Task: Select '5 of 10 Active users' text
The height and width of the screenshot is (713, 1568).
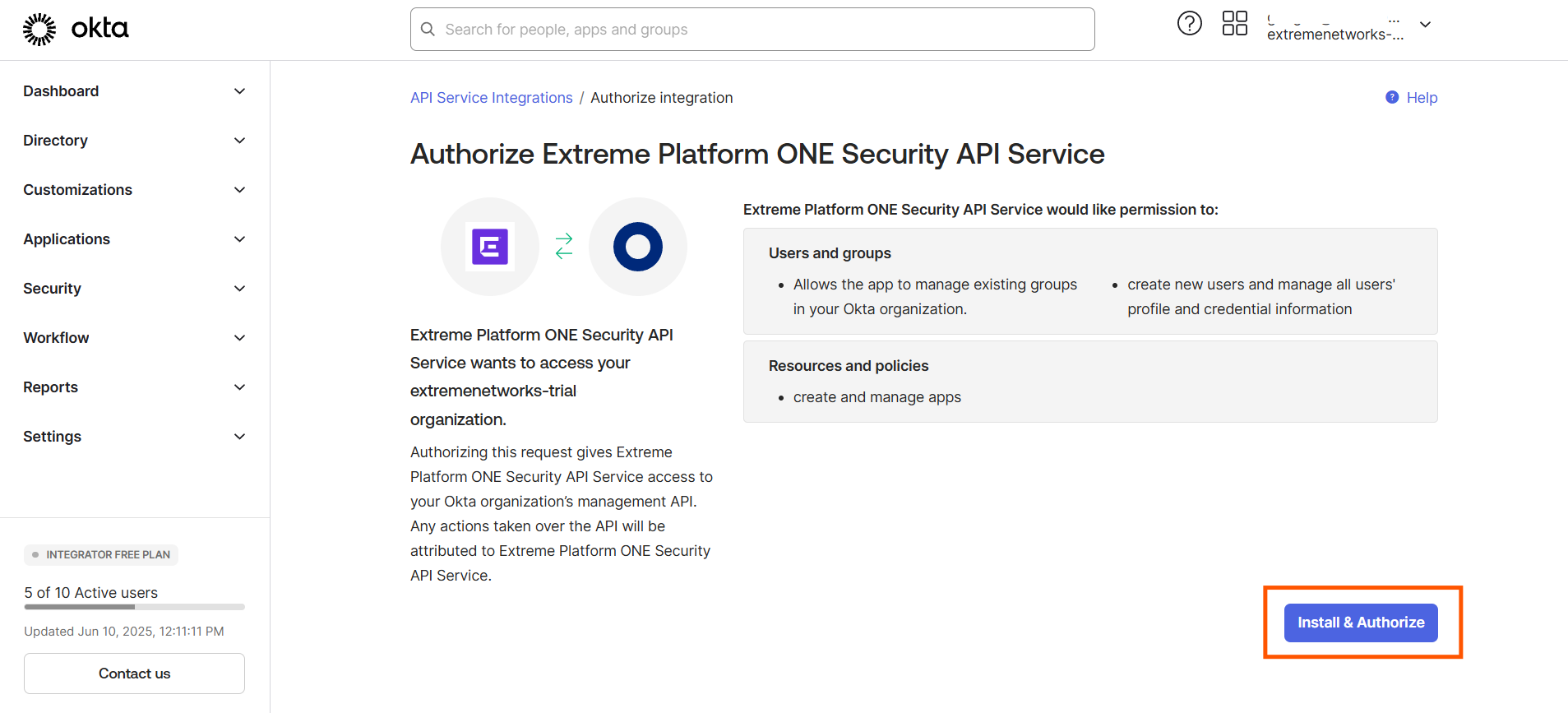Action: pos(90,593)
